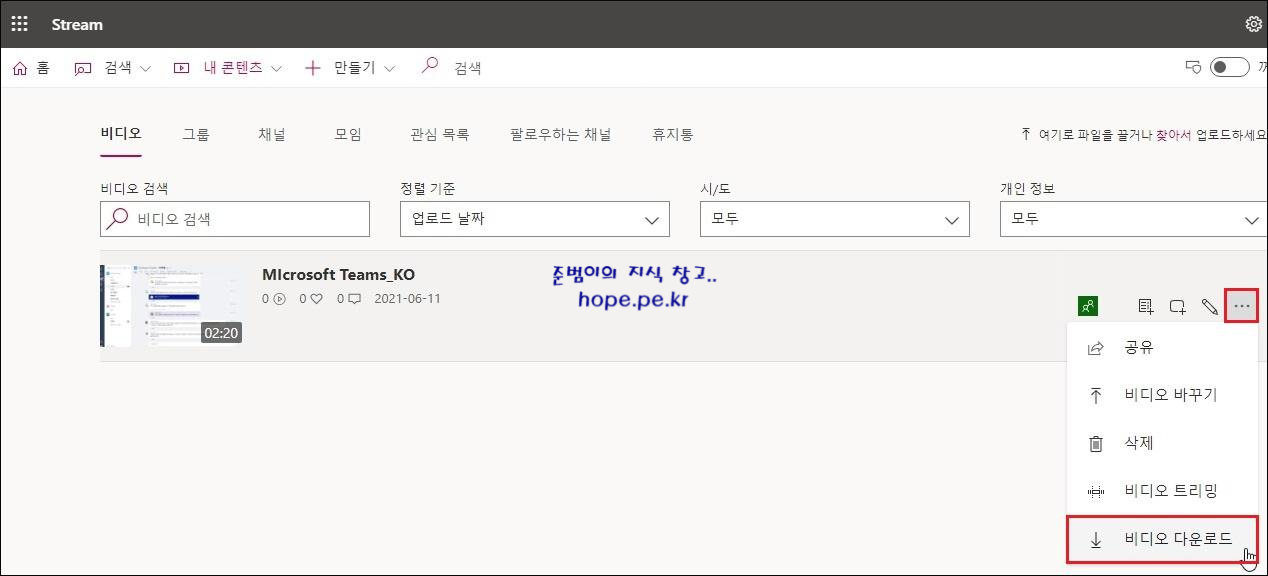Click the Stream app title
Viewport: 1268px width, 576px height.
click(77, 24)
